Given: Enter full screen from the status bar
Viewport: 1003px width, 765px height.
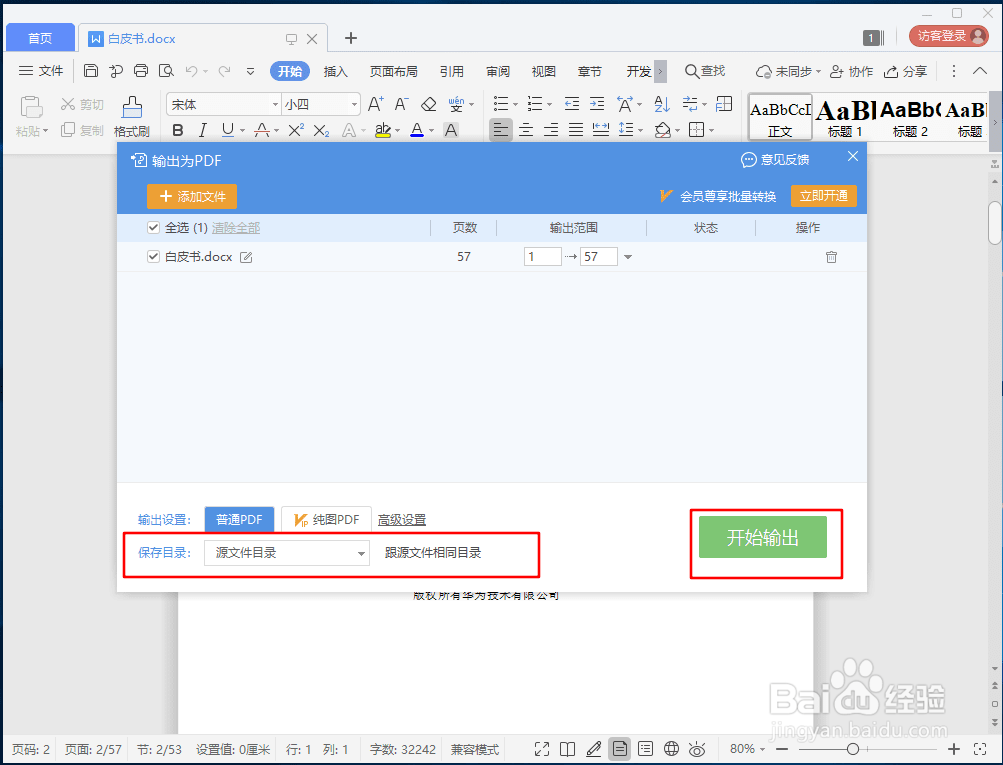Looking at the screenshot, I should (x=542, y=749).
